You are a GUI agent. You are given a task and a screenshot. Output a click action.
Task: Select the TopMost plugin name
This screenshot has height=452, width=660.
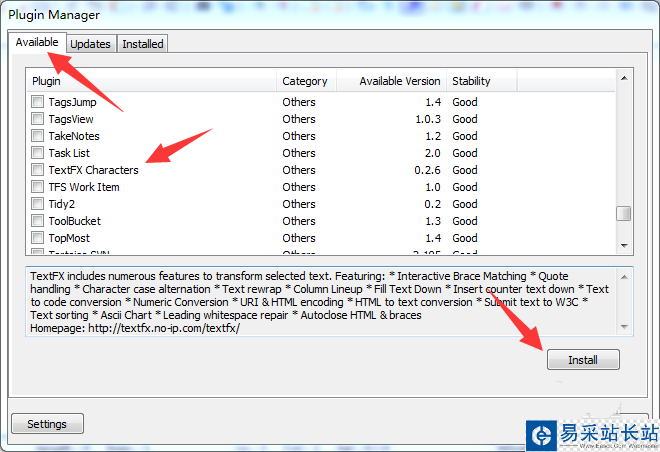pos(69,238)
